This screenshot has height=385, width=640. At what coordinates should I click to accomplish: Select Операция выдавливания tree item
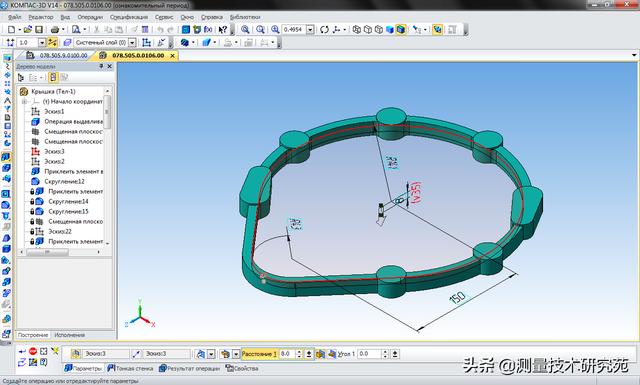[x=73, y=121]
